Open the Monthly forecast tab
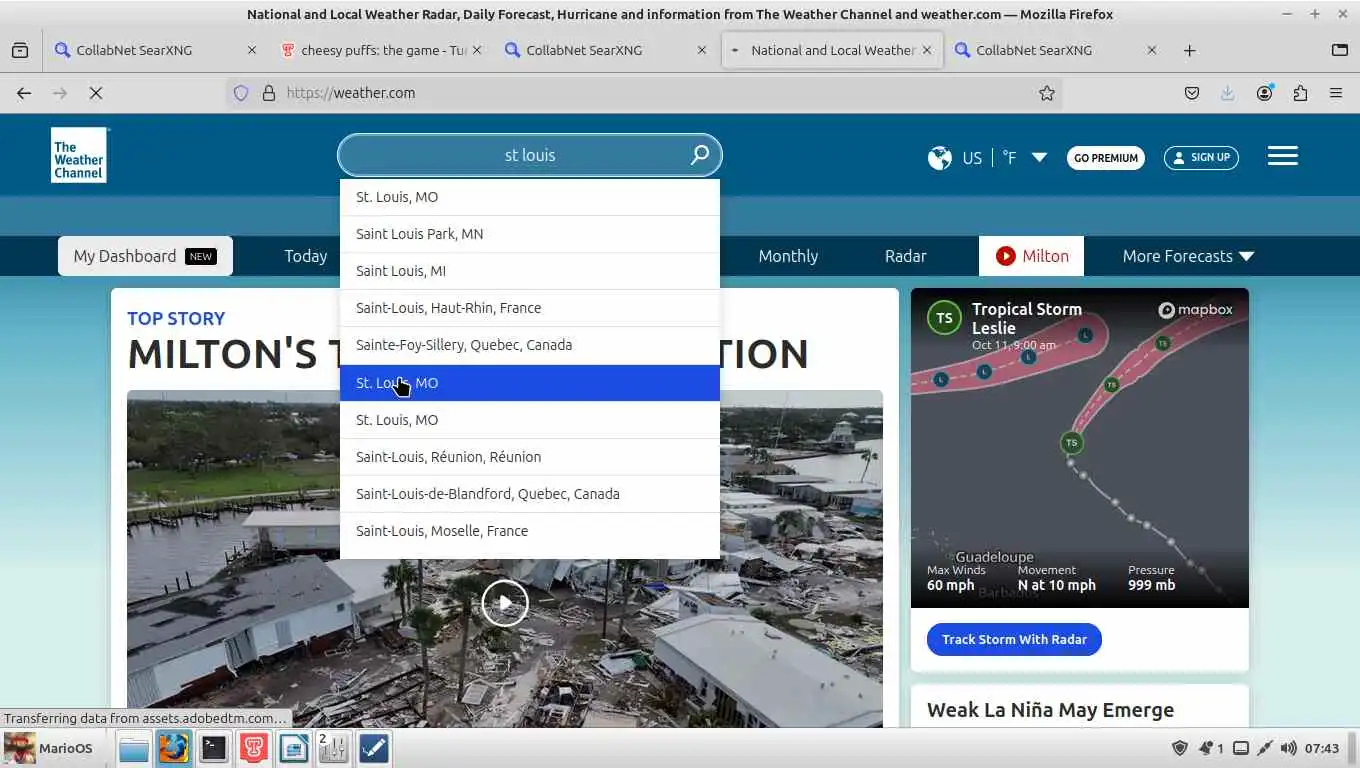Image resolution: width=1360 pixels, height=768 pixels. point(788,256)
